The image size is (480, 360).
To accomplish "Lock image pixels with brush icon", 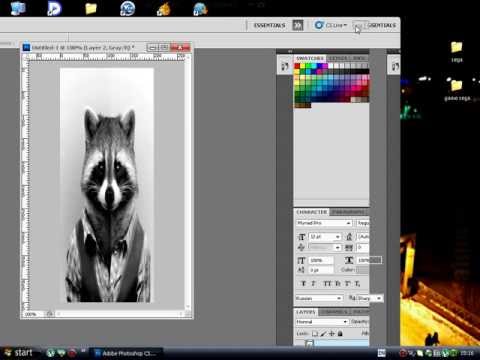I will (323, 333).
